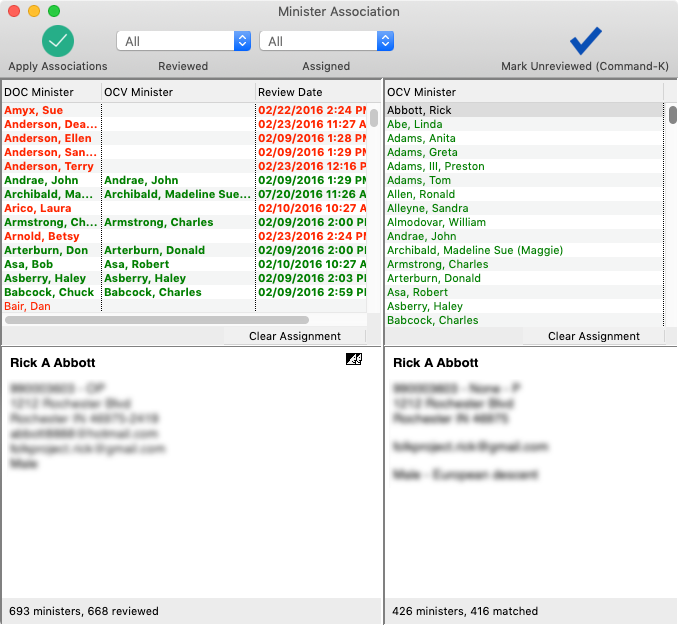
Task: Sort by the Review Date column header
Action: click(310, 92)
